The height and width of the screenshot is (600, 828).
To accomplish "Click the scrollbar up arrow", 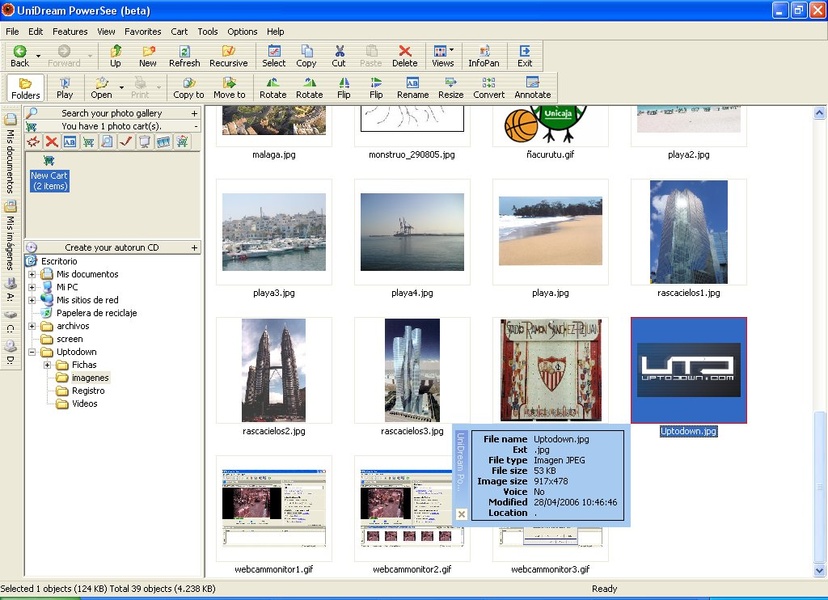I will (x=819, y=113).
